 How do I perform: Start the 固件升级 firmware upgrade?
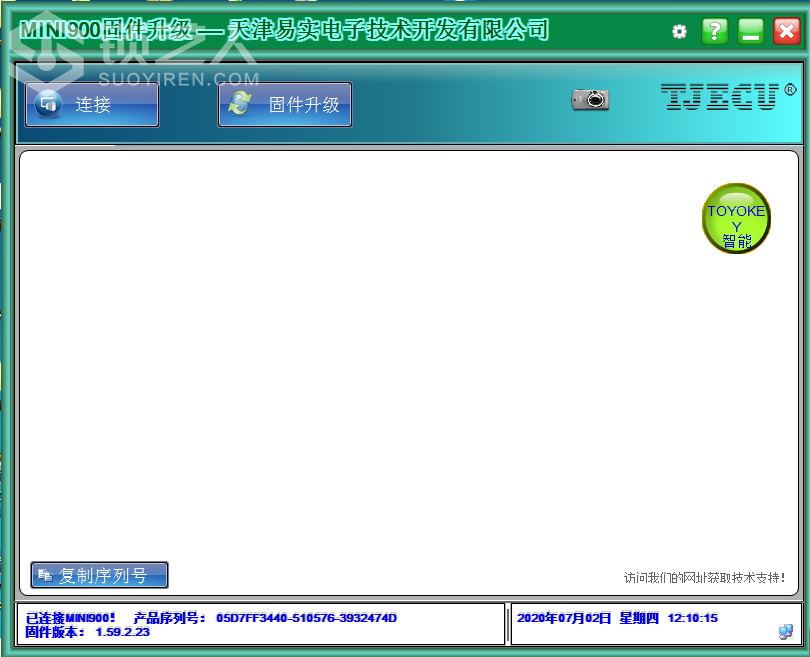pos(285,104)
